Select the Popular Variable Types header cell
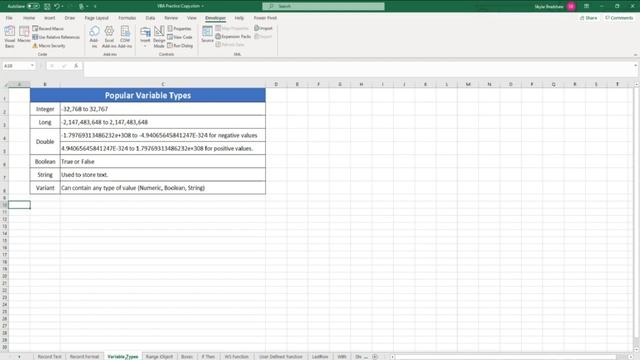The width and height of the screenshot is (640, 360). [148, 95]
